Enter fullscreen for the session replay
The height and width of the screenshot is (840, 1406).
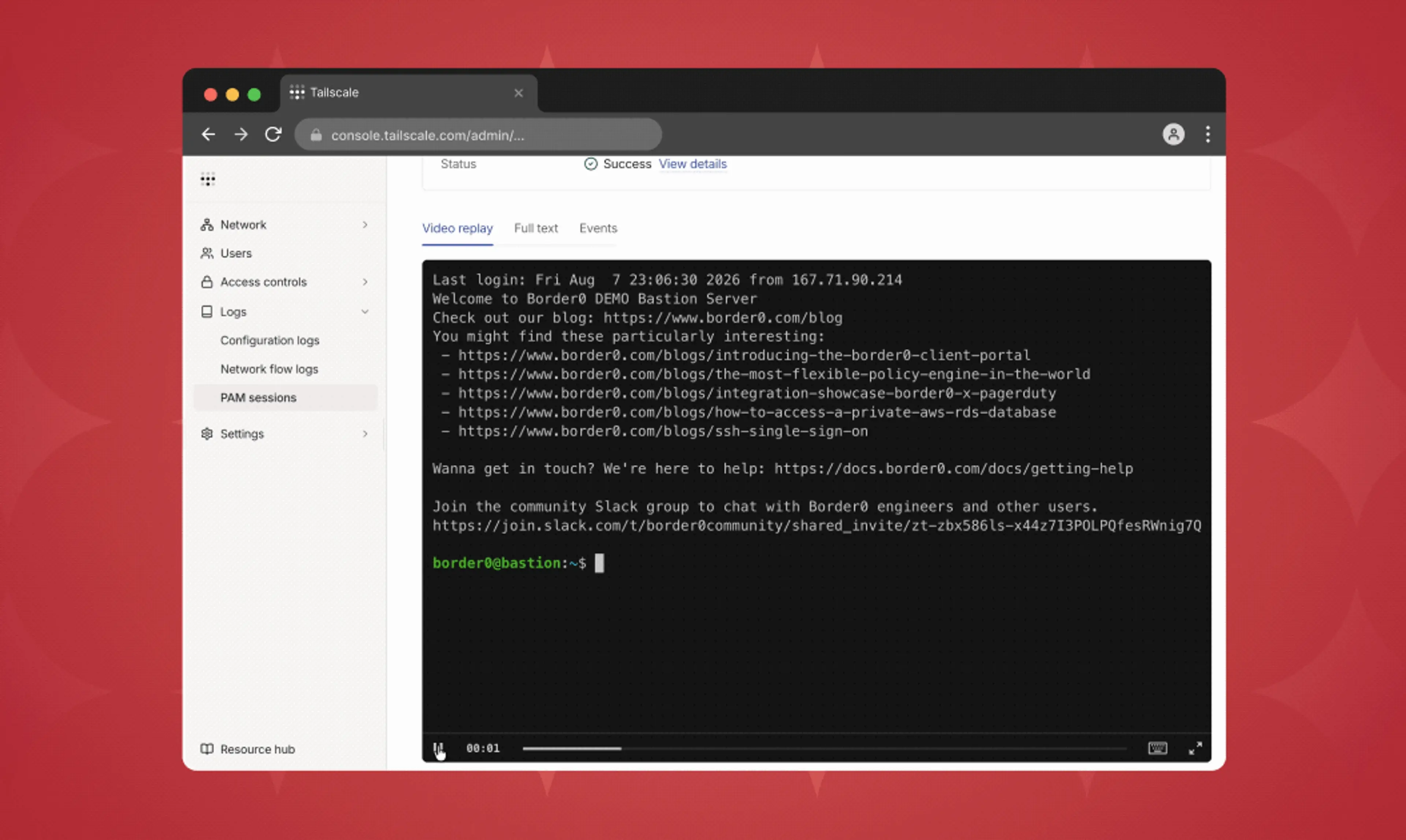pos(1195,748)
